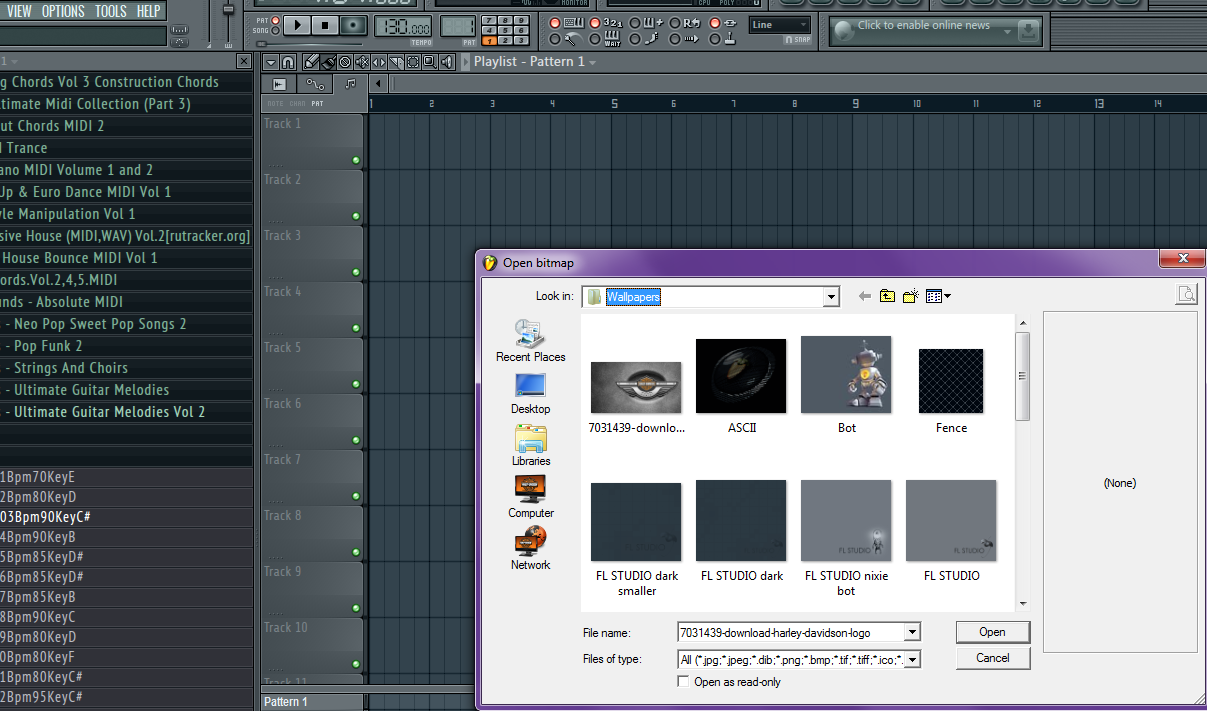Open the TOOLS menu
The image size is (1207, 711).
110,11
